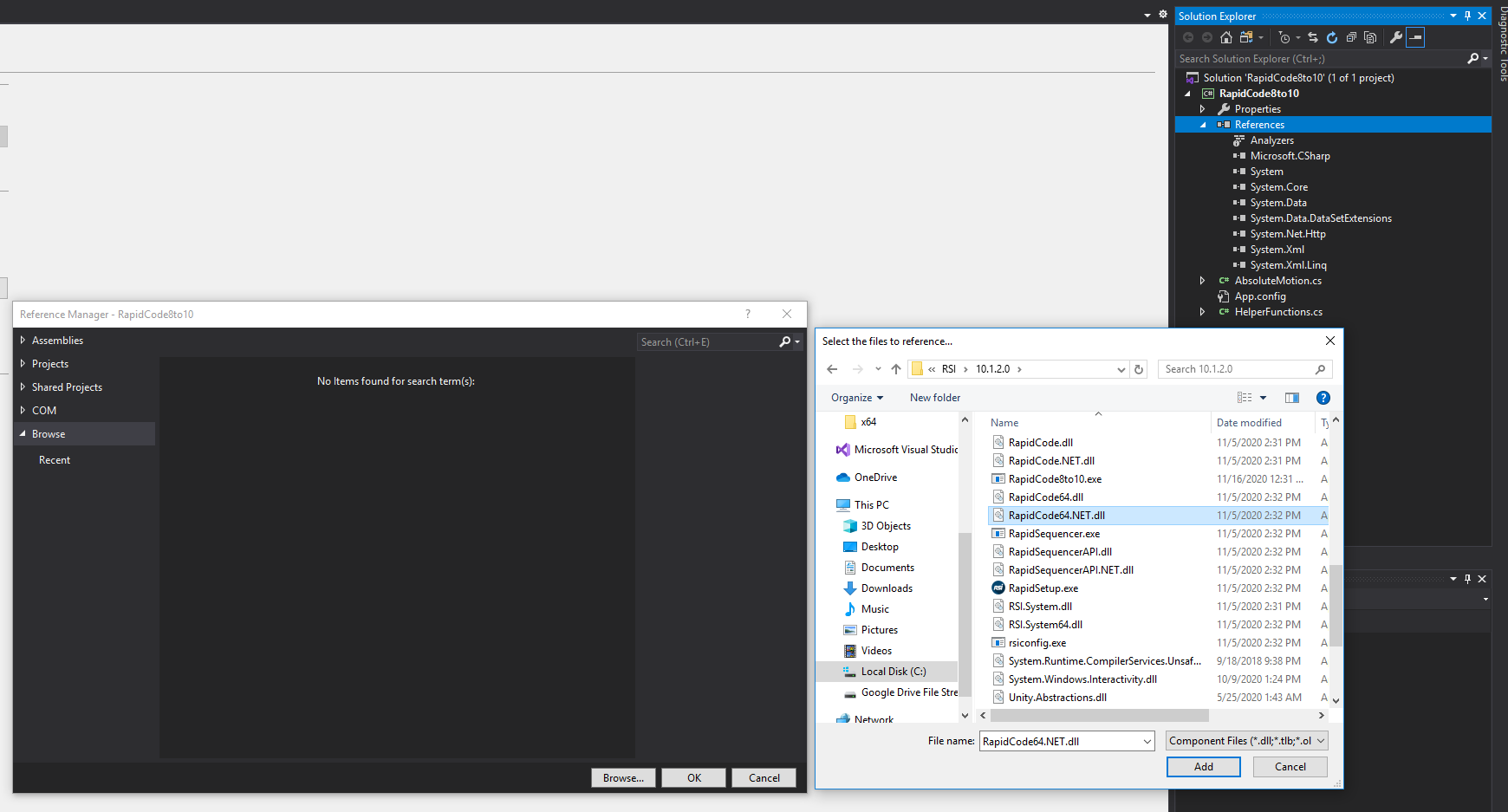Click the Home icon in Solution Explorer toolbar
Screen dimensions: 1508x812
click(x=1225, y=37)
